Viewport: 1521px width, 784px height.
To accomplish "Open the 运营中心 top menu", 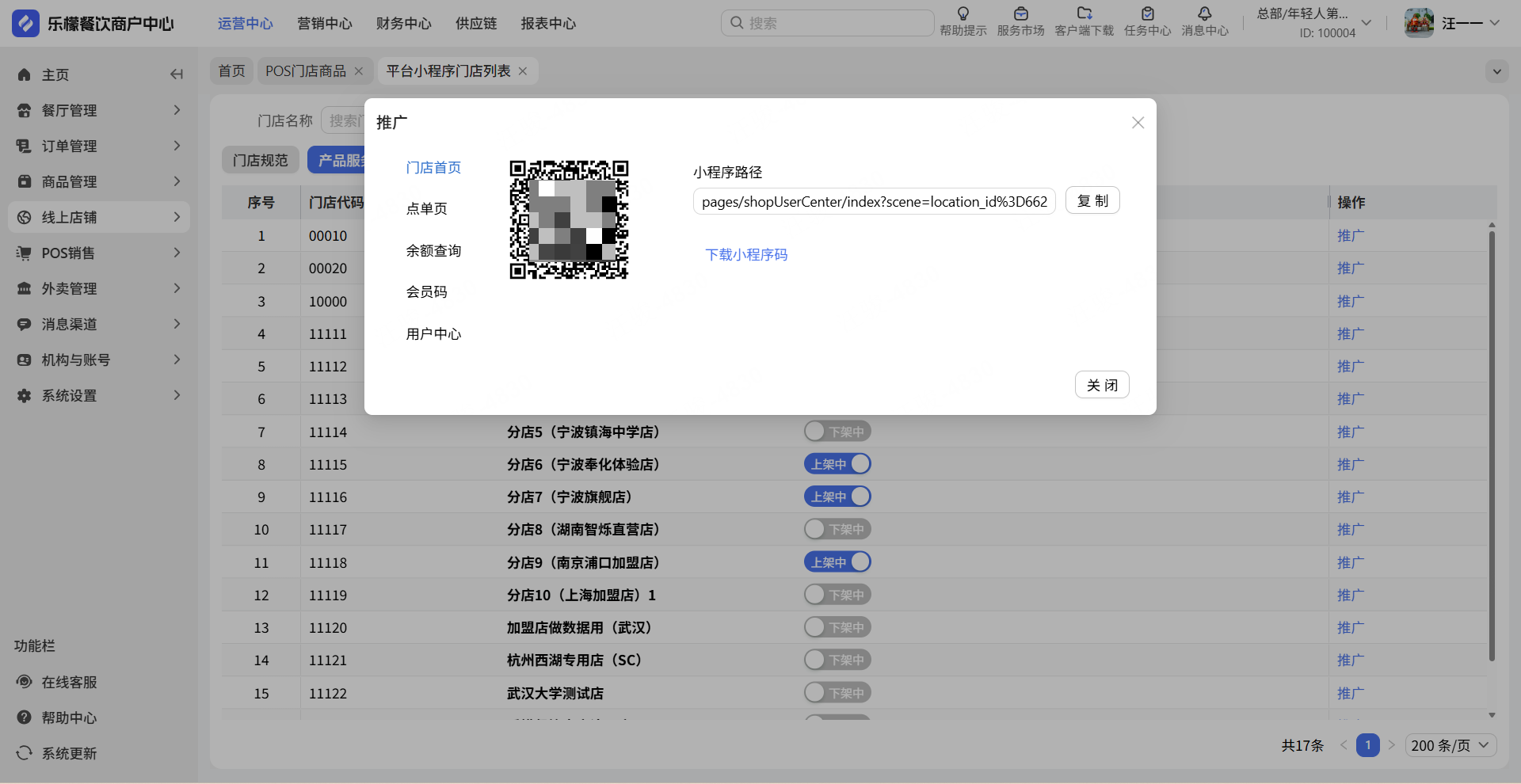I will 246,24.
